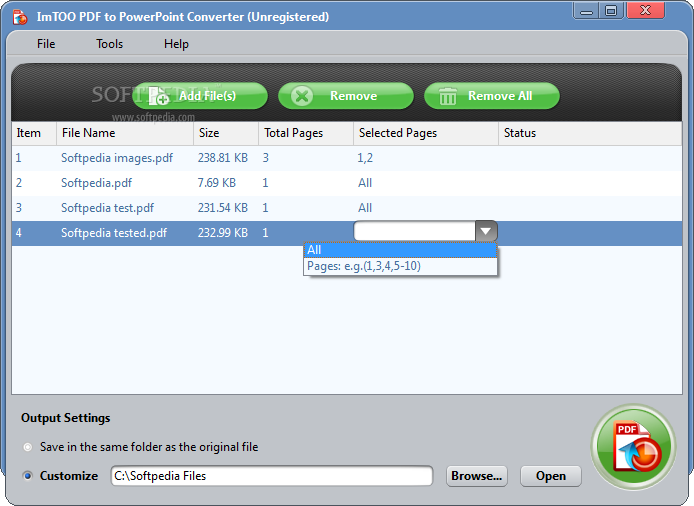Click the Remove All button

tap(492, 96)
